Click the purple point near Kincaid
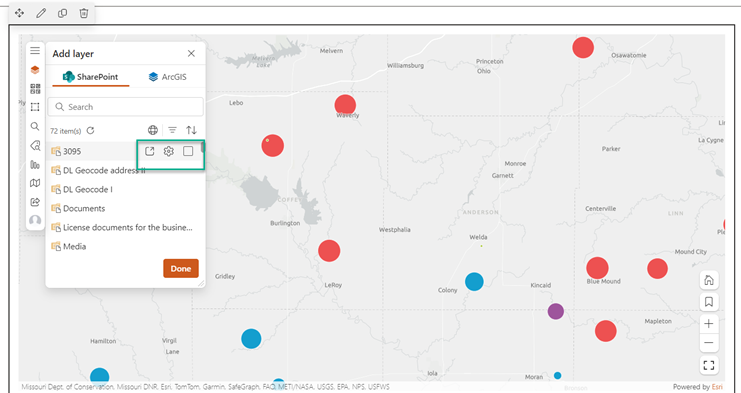Image resolution: width=741 pixels, height=393 pixels. [556, 311]
